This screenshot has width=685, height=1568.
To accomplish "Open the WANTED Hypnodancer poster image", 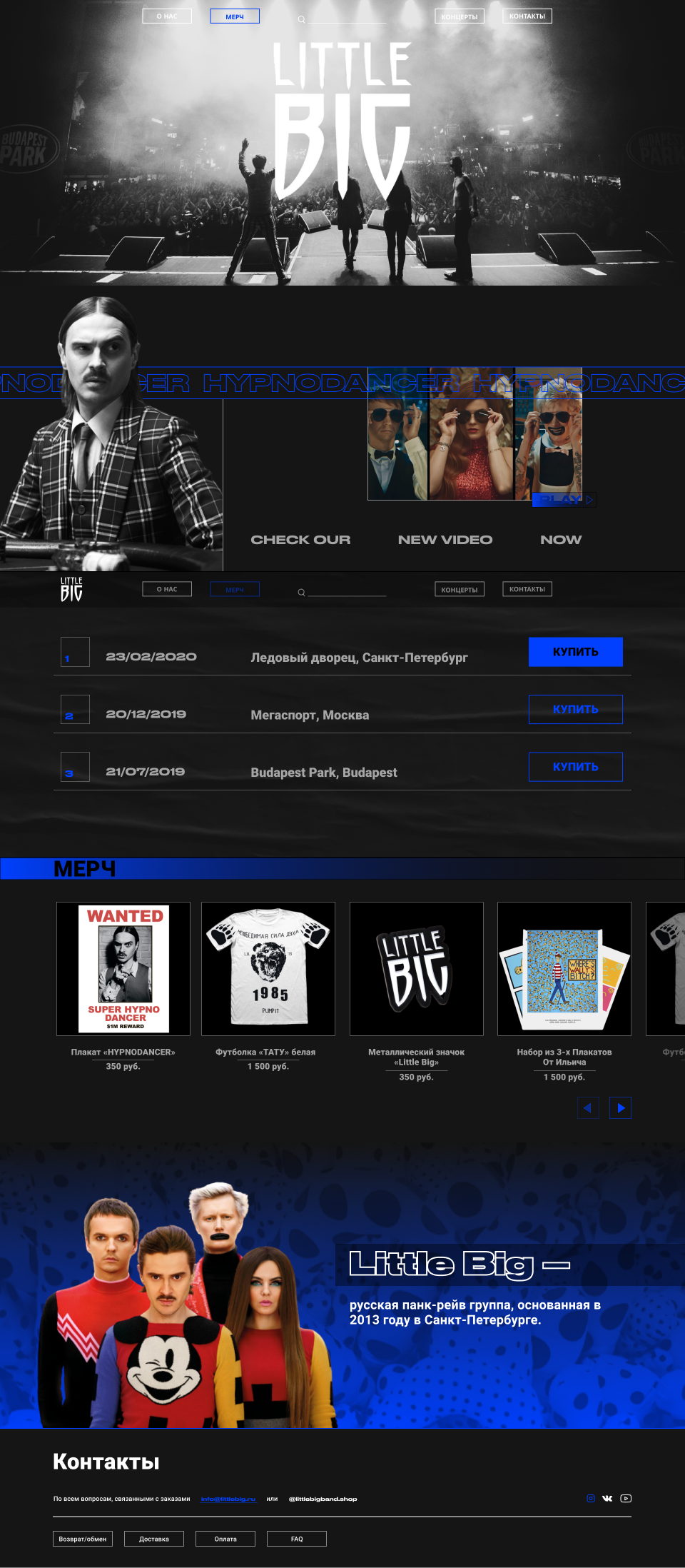I will (123, 969).
